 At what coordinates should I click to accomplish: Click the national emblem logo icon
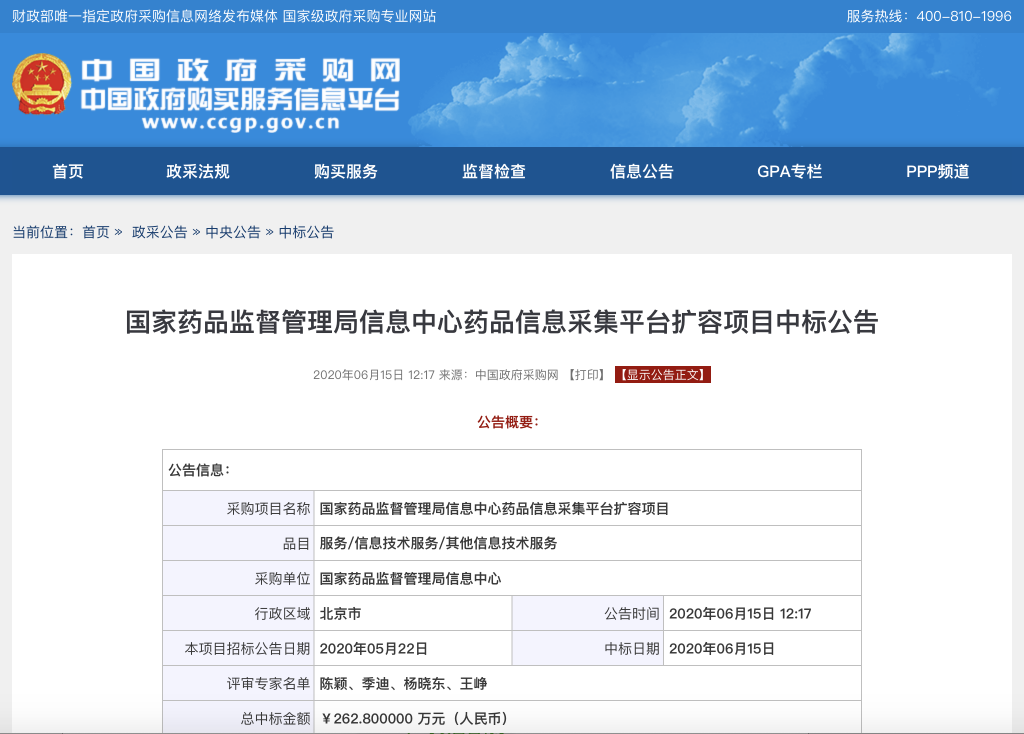click(41, 84)
